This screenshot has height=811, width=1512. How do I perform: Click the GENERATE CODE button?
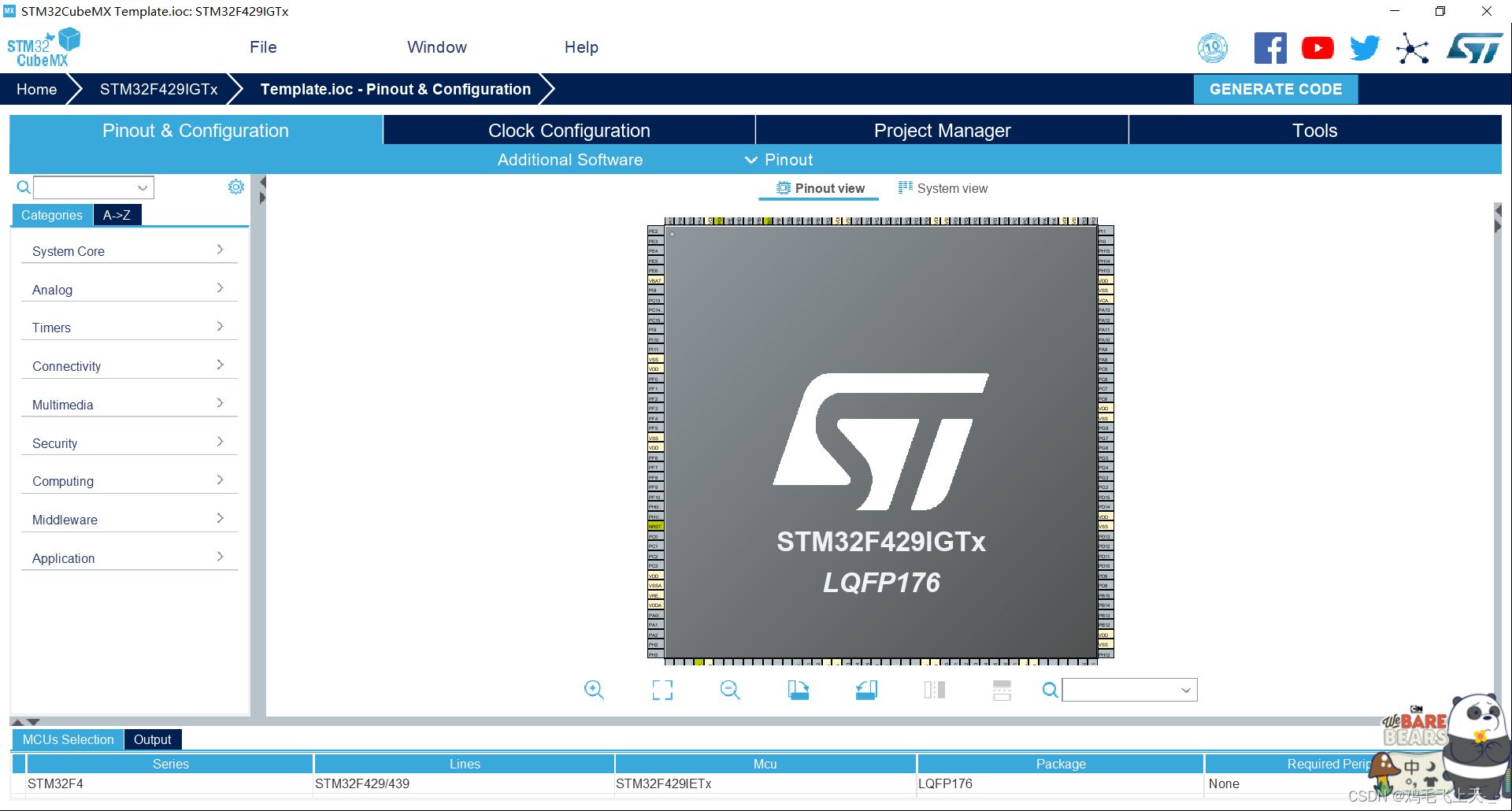coord(1276,89)
